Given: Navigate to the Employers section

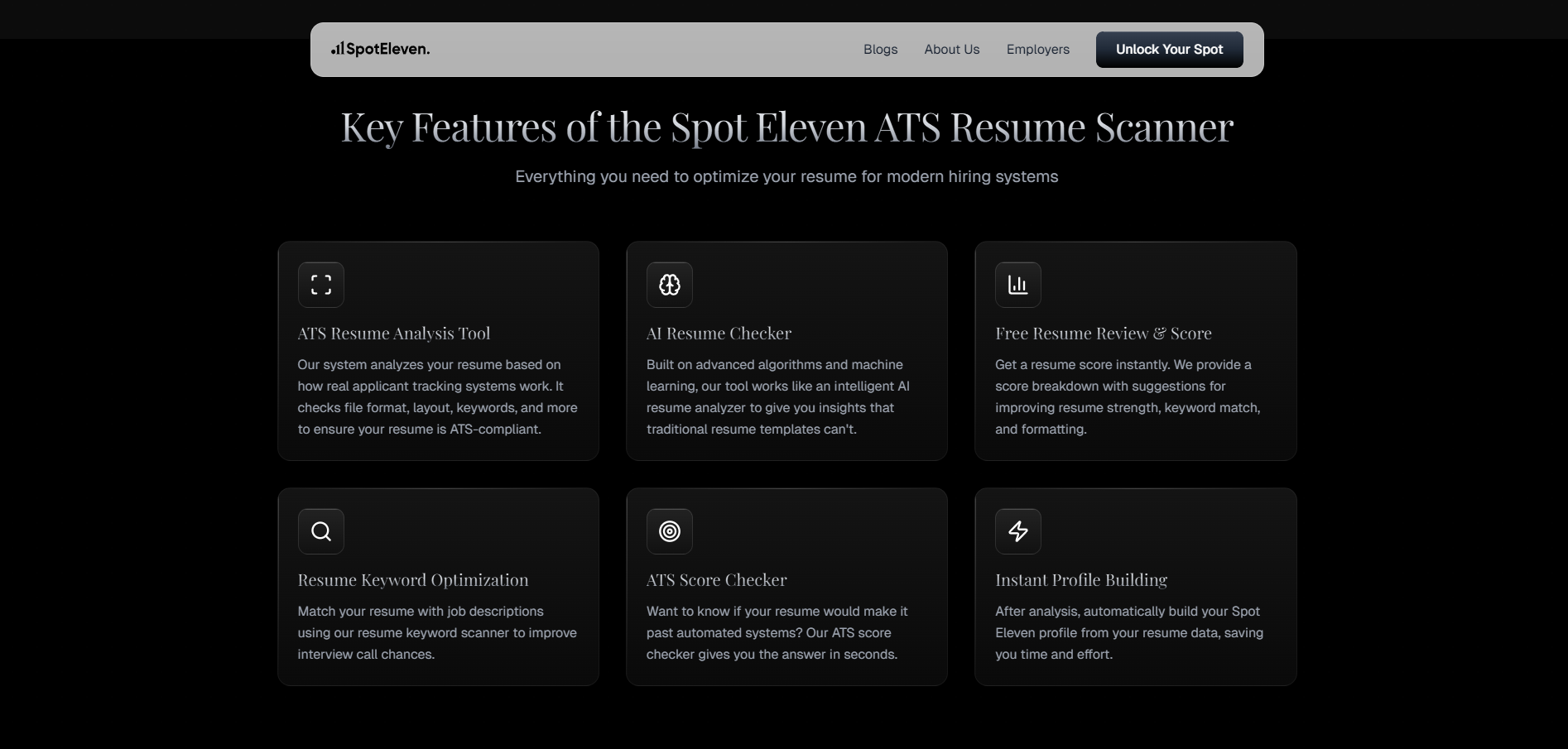Looking at the screenshot, I should coord(1037,50).
